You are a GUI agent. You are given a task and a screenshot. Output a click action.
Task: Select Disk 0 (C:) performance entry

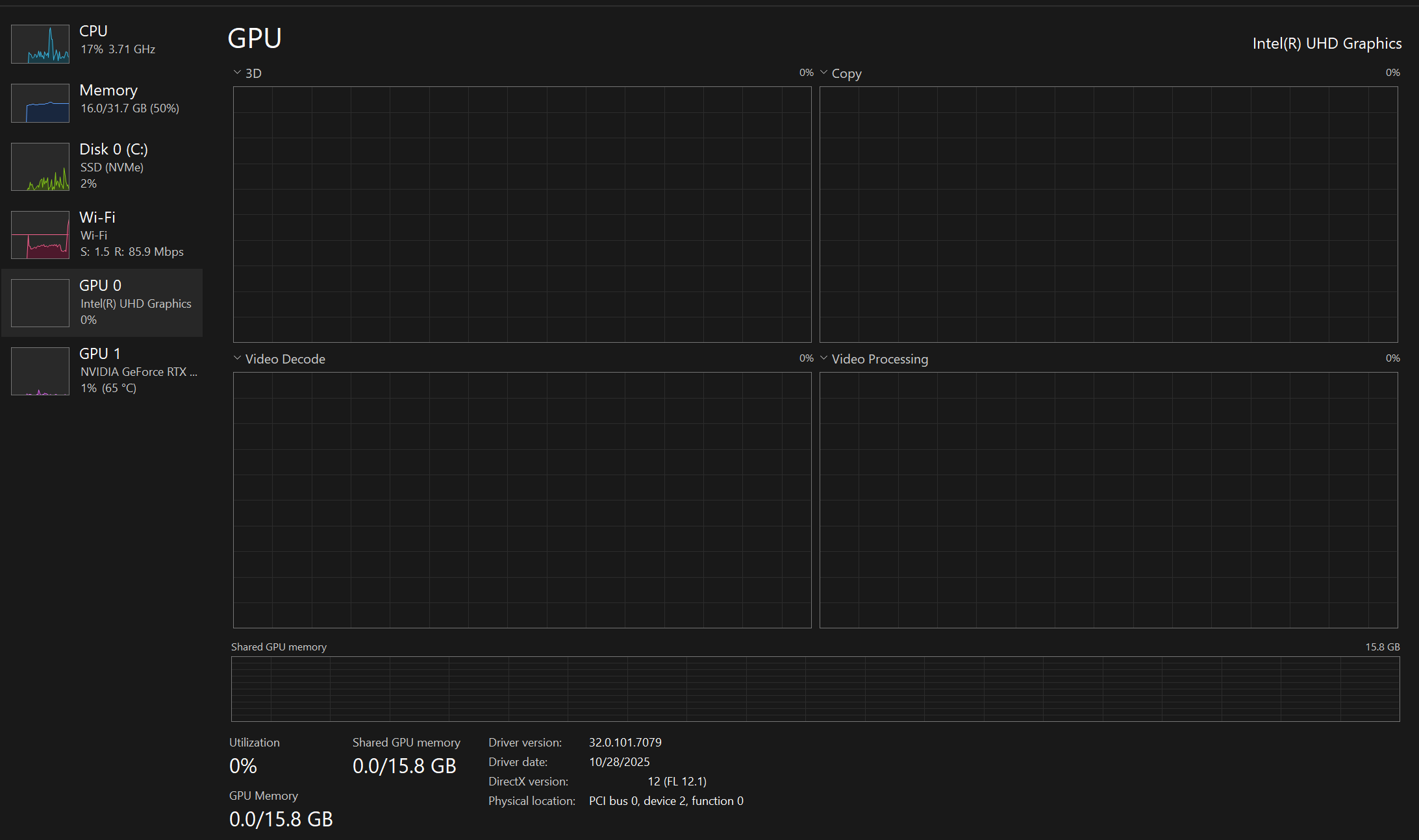(x=114, y=149)
